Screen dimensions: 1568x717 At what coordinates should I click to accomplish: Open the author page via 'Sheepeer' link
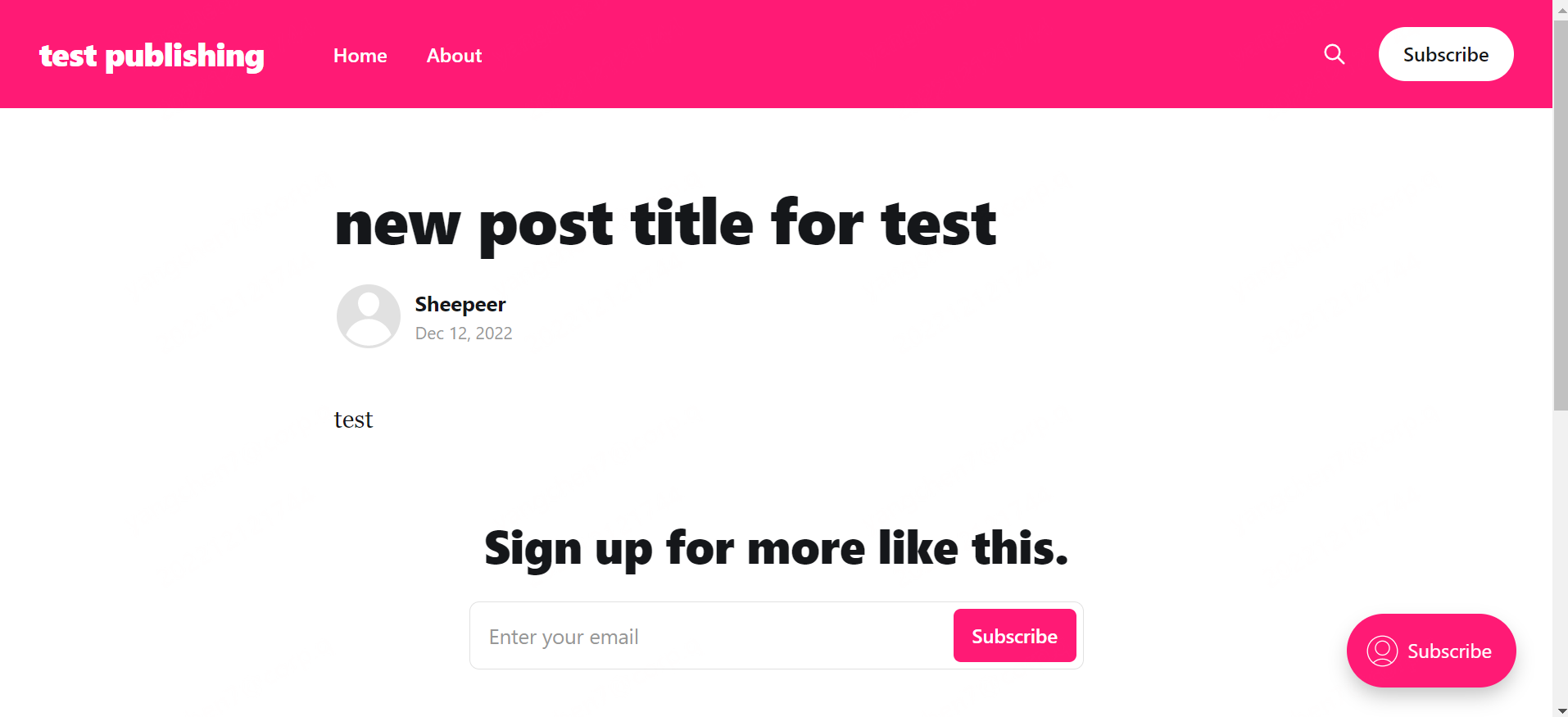pyautogui.click(x=460, y=304)
